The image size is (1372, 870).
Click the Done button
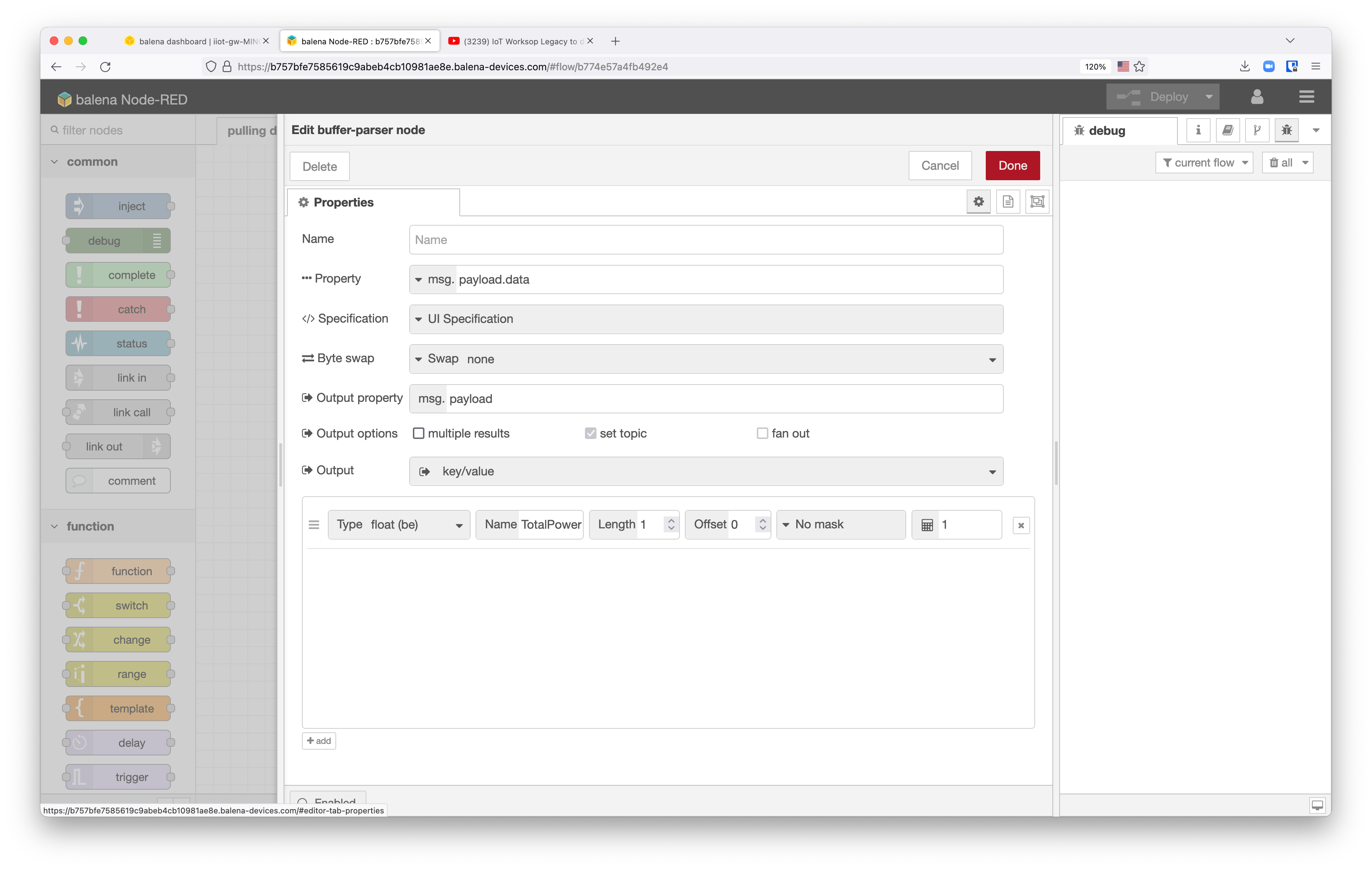1012,165
